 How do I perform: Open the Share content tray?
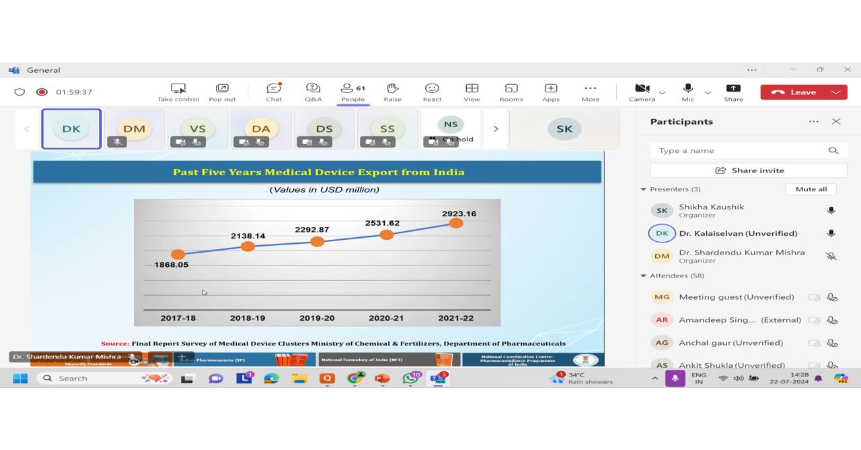pos(733,90)
